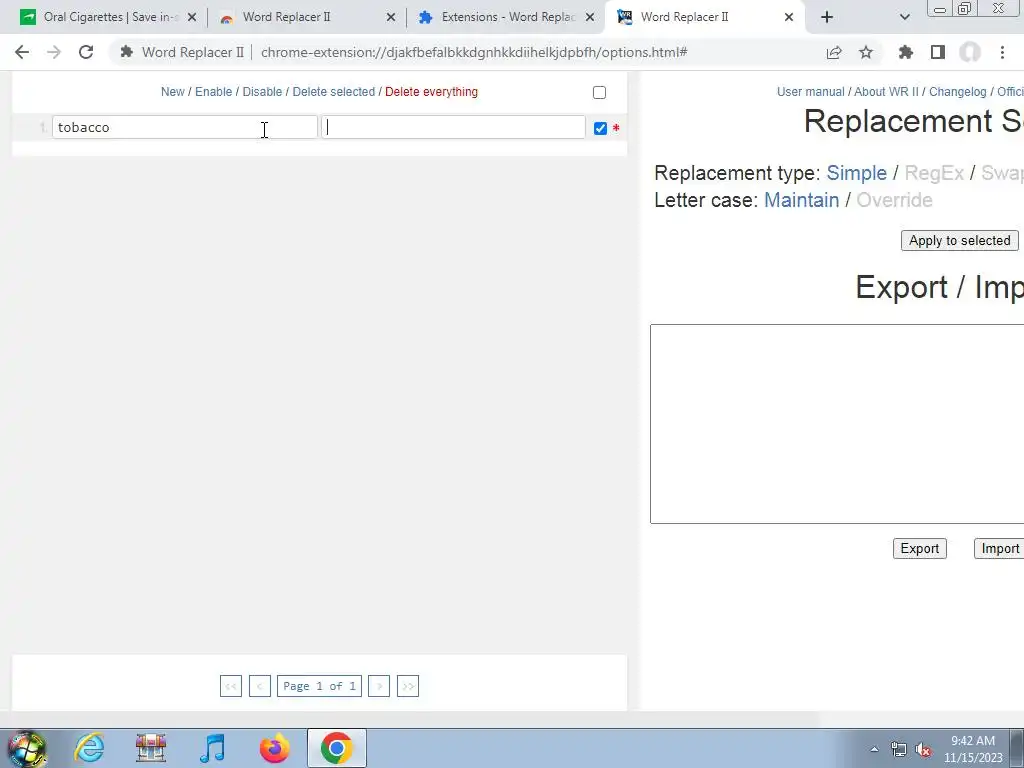Open the side panel icon in Chrome toolbar
The width and height of the screenshot is (1024, 768).
pyautogui.click(x=938, y=52)
